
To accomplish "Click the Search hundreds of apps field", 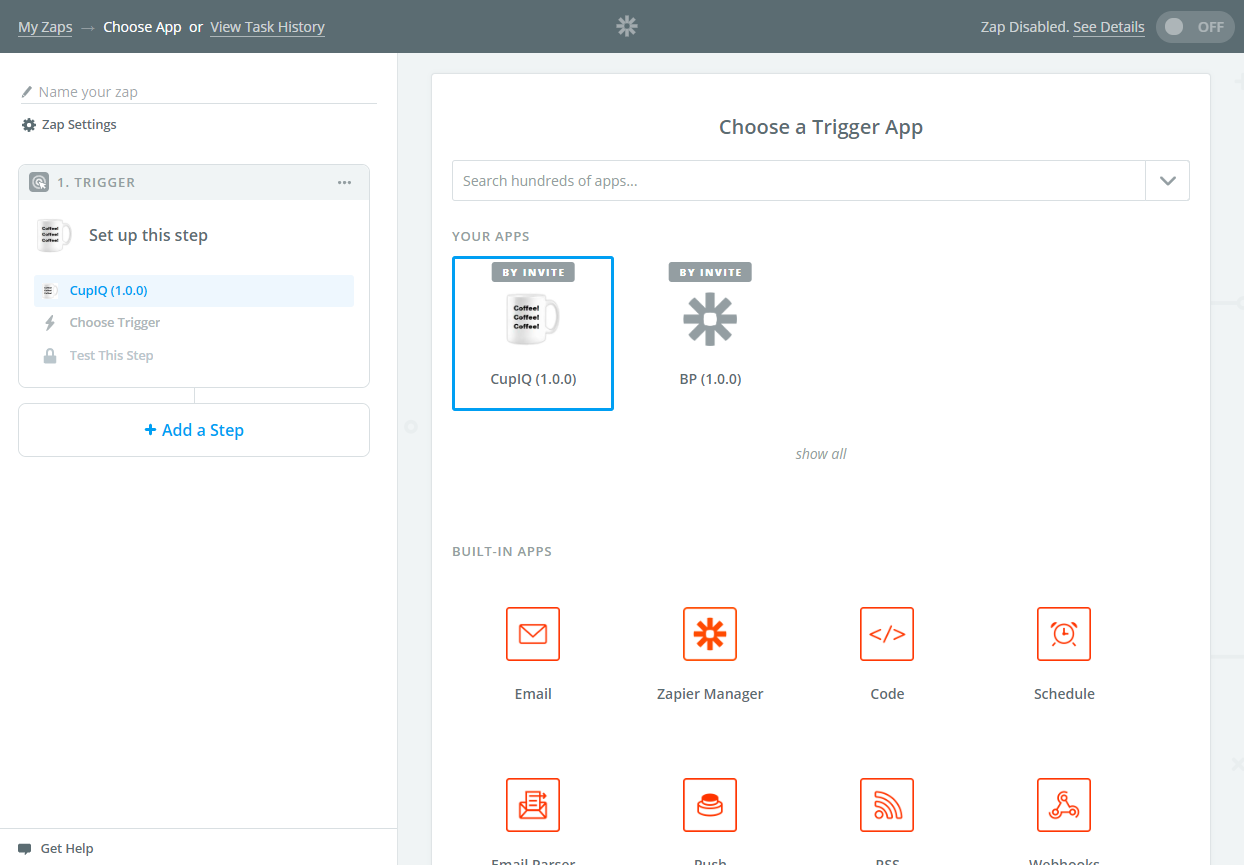I will click(x=798, y=181).
